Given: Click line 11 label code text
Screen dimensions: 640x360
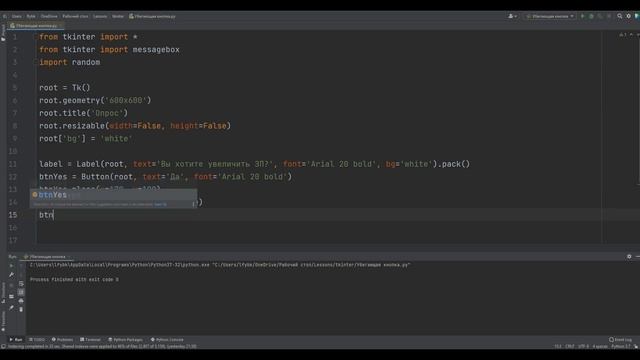Looking at the screenshot, I should pyautogui.click(x=254, y=164).
